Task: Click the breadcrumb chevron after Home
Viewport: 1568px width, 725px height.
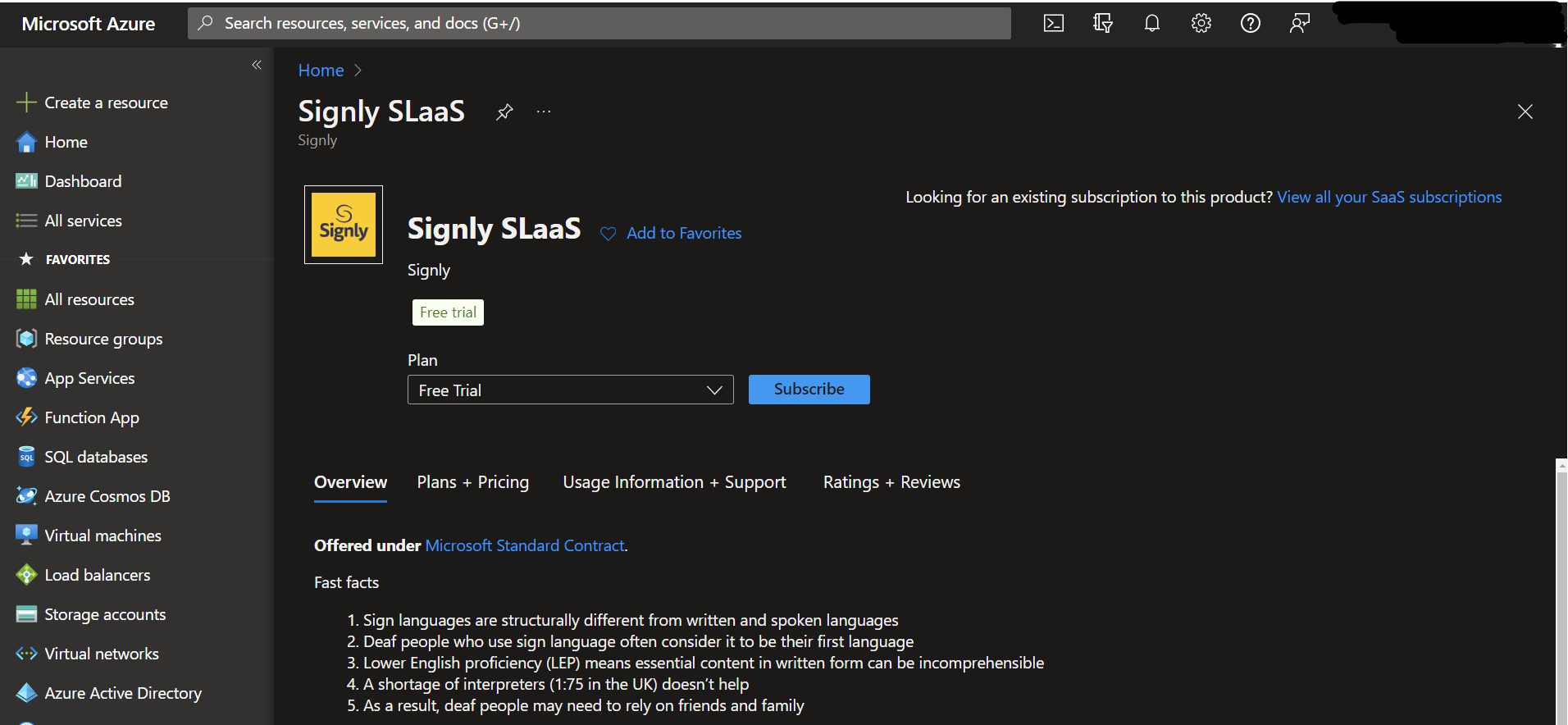Action: (x=358, y=71)
